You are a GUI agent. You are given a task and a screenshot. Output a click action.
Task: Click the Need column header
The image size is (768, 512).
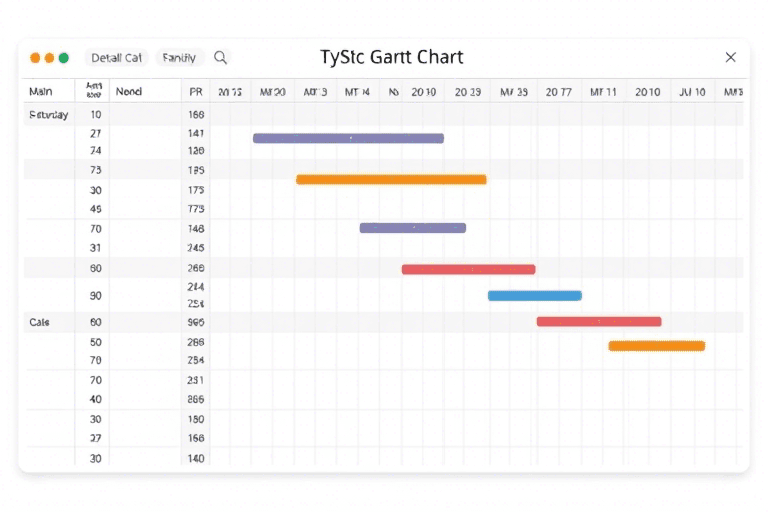[129, 91]
